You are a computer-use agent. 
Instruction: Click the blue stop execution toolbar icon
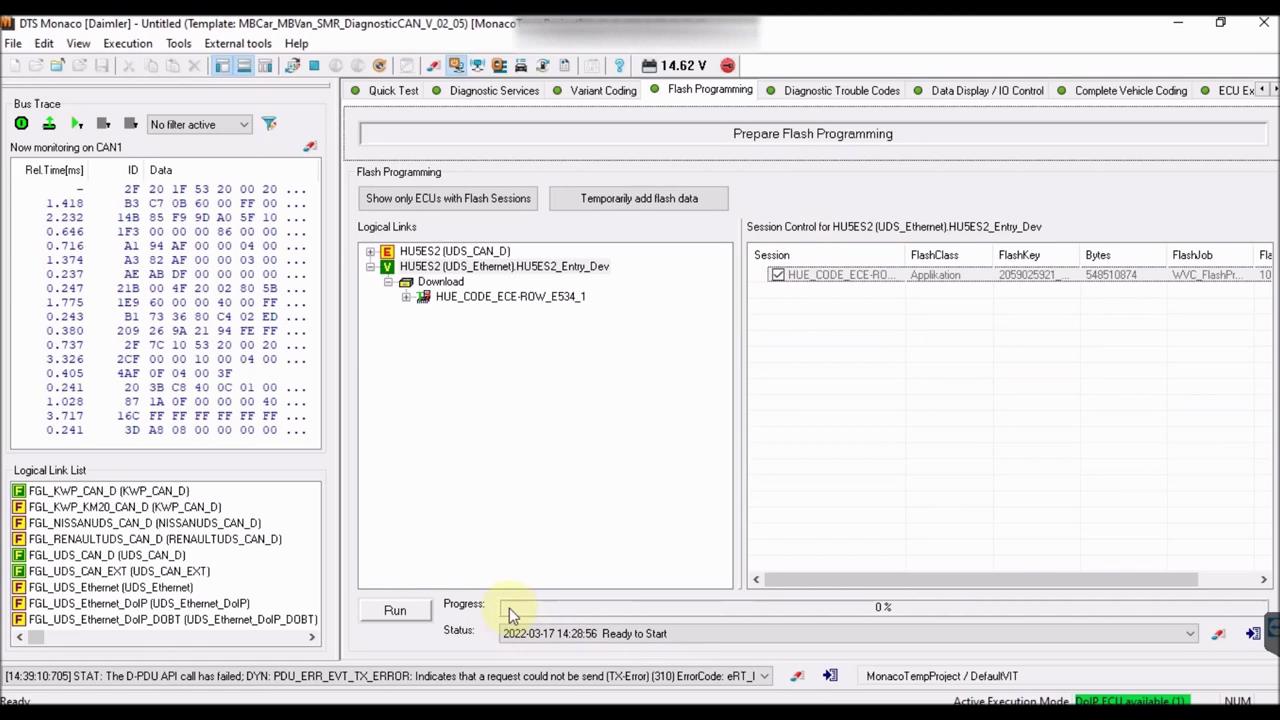click(x=314, y=66)
